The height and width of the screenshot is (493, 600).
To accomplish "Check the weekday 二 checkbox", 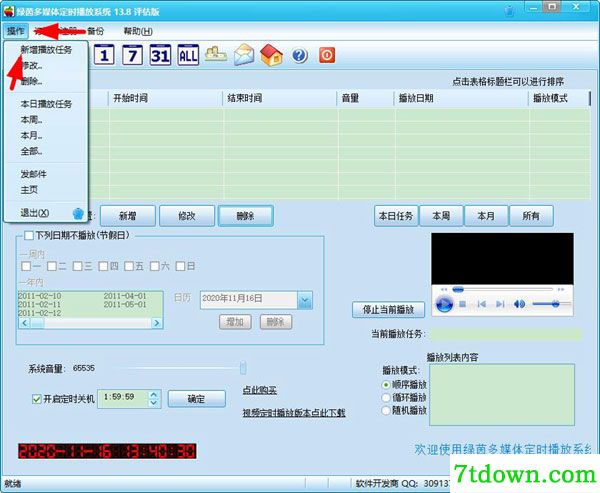I will [52, 266].
